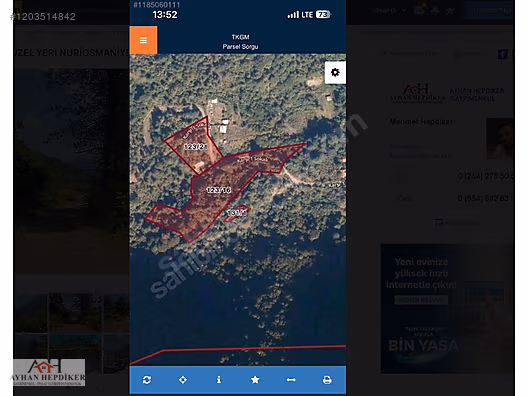Click Ayhan Hepdiker logo at bottom left
The image size is (528, 396).
(x=49, y=372)
